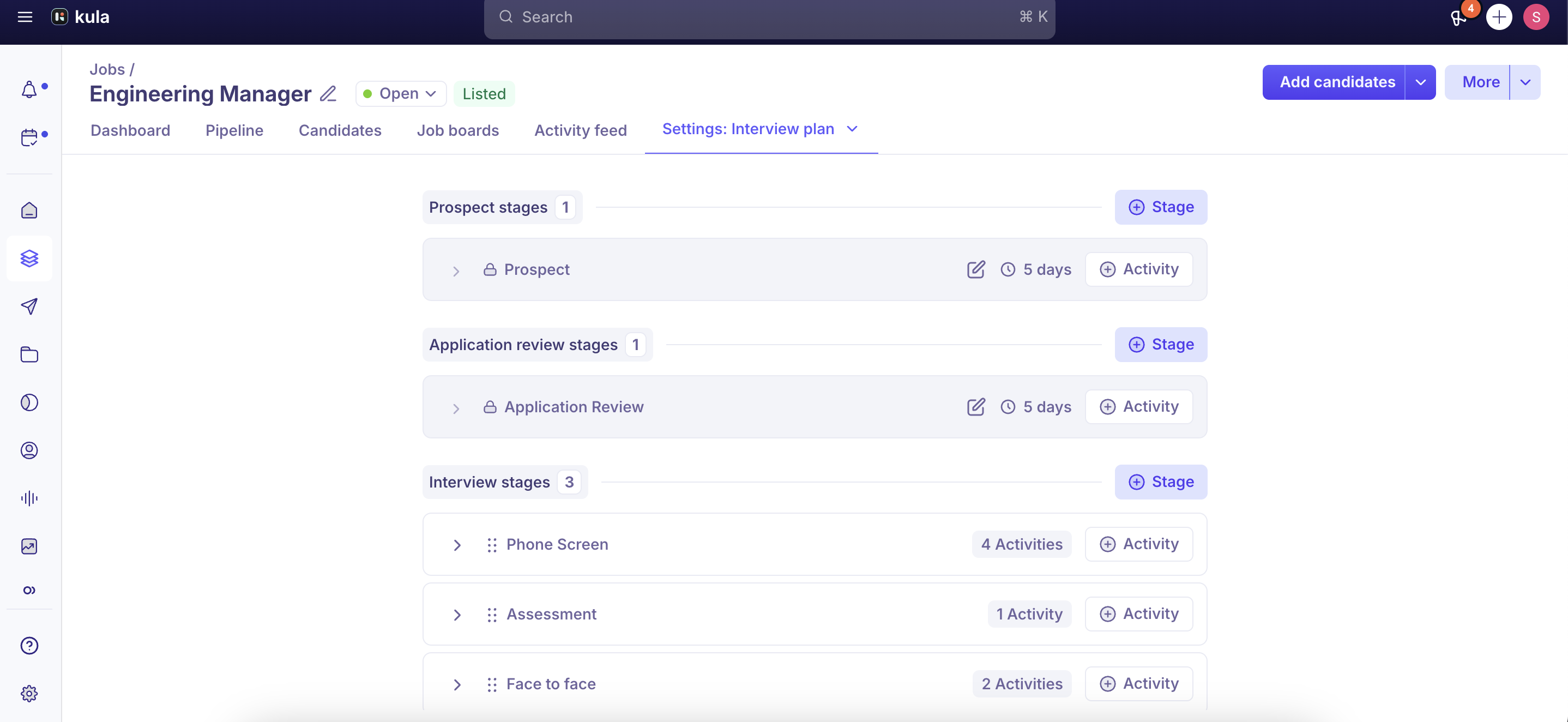The width and height of the screenshot is (1568, 722).
Task: Open the Open status dropdown
Action: pyautogui.click(x=401, y=94)
